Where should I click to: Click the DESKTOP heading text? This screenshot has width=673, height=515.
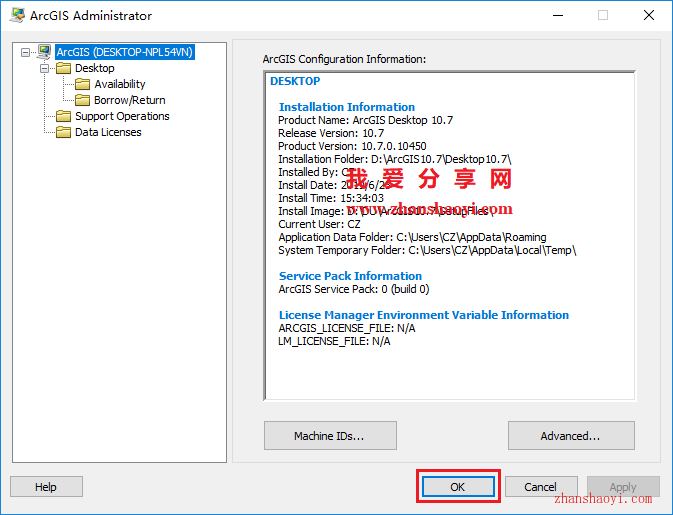pyautogui.click(x=295, y=81)
